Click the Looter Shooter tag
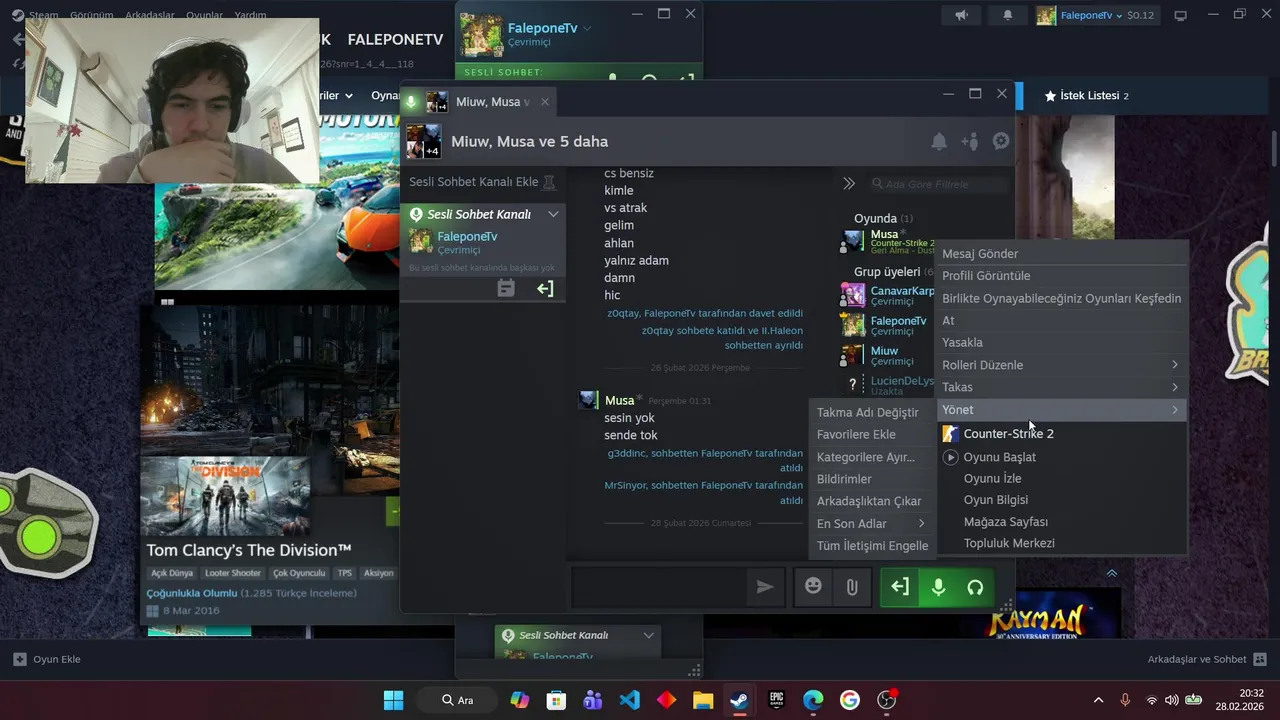1280x720 pixels. (x=233, y=573)
